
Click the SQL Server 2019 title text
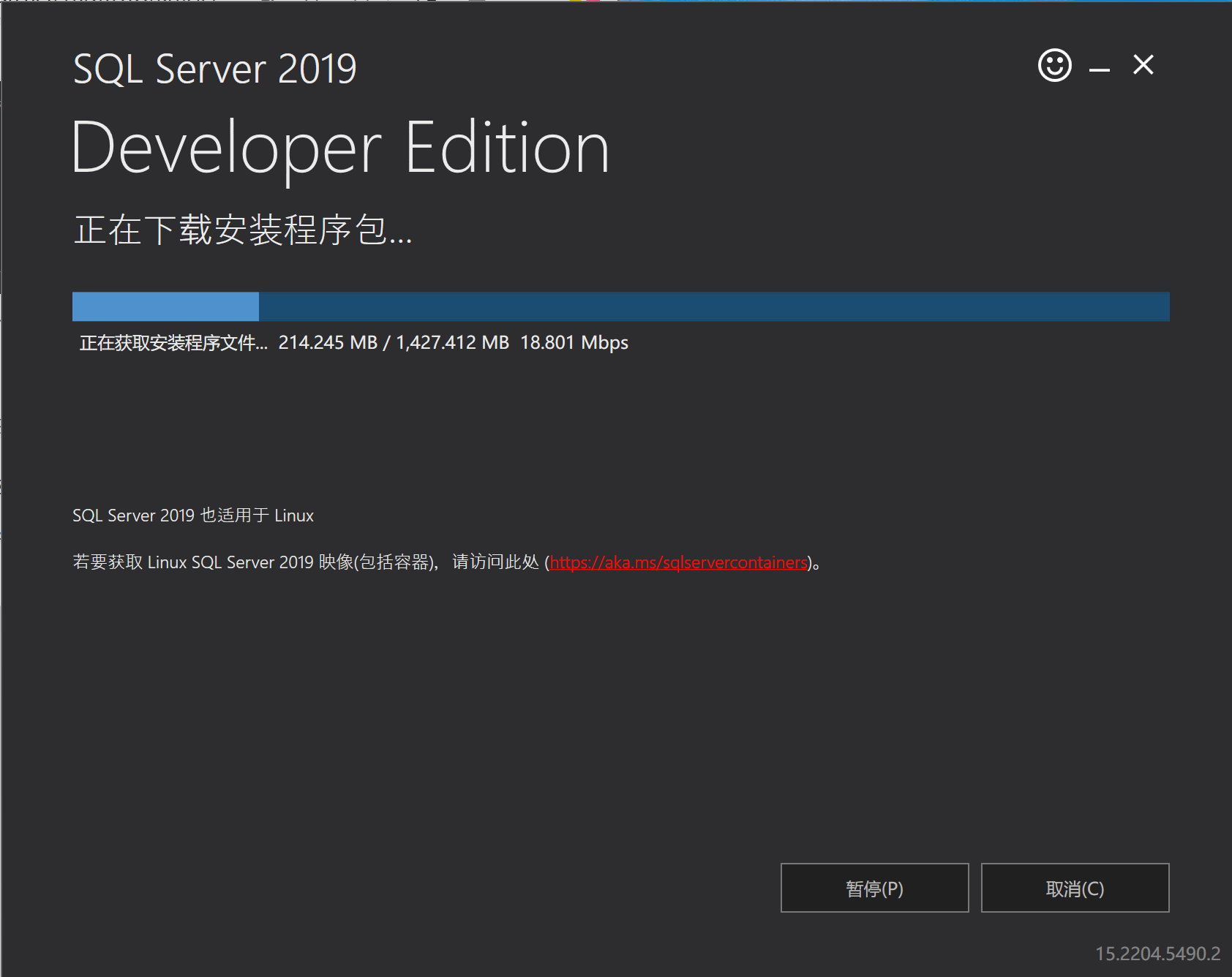point(214,67)
